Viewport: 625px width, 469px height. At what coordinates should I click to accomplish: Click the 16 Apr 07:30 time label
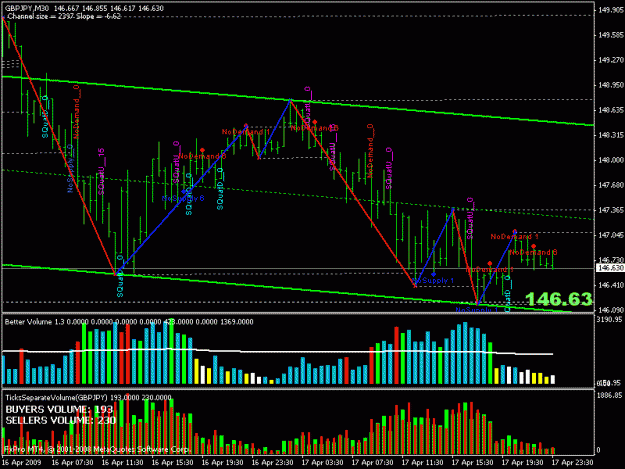pyautogui.click(x=72, y=463)
